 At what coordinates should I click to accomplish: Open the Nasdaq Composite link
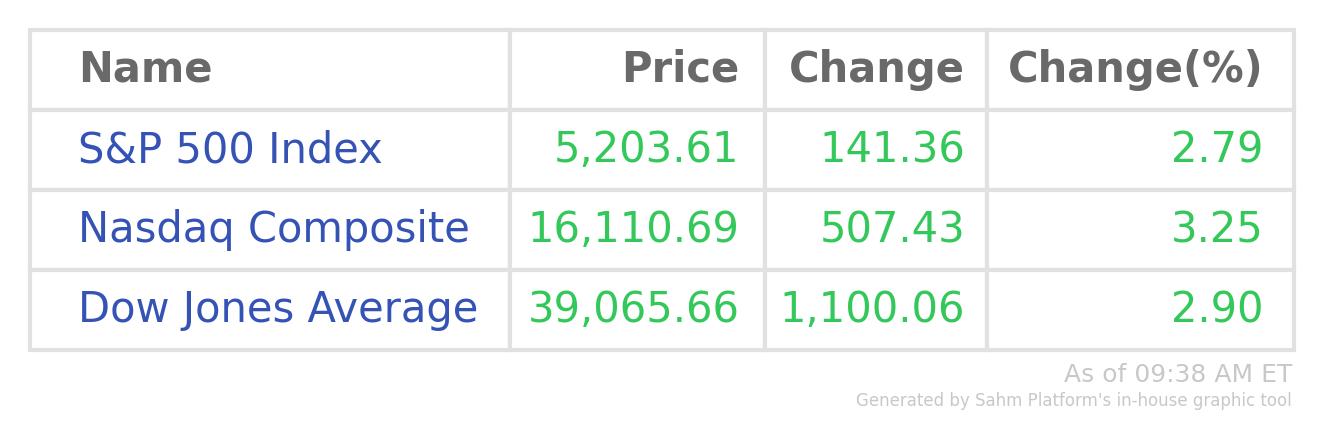(273, 229)
